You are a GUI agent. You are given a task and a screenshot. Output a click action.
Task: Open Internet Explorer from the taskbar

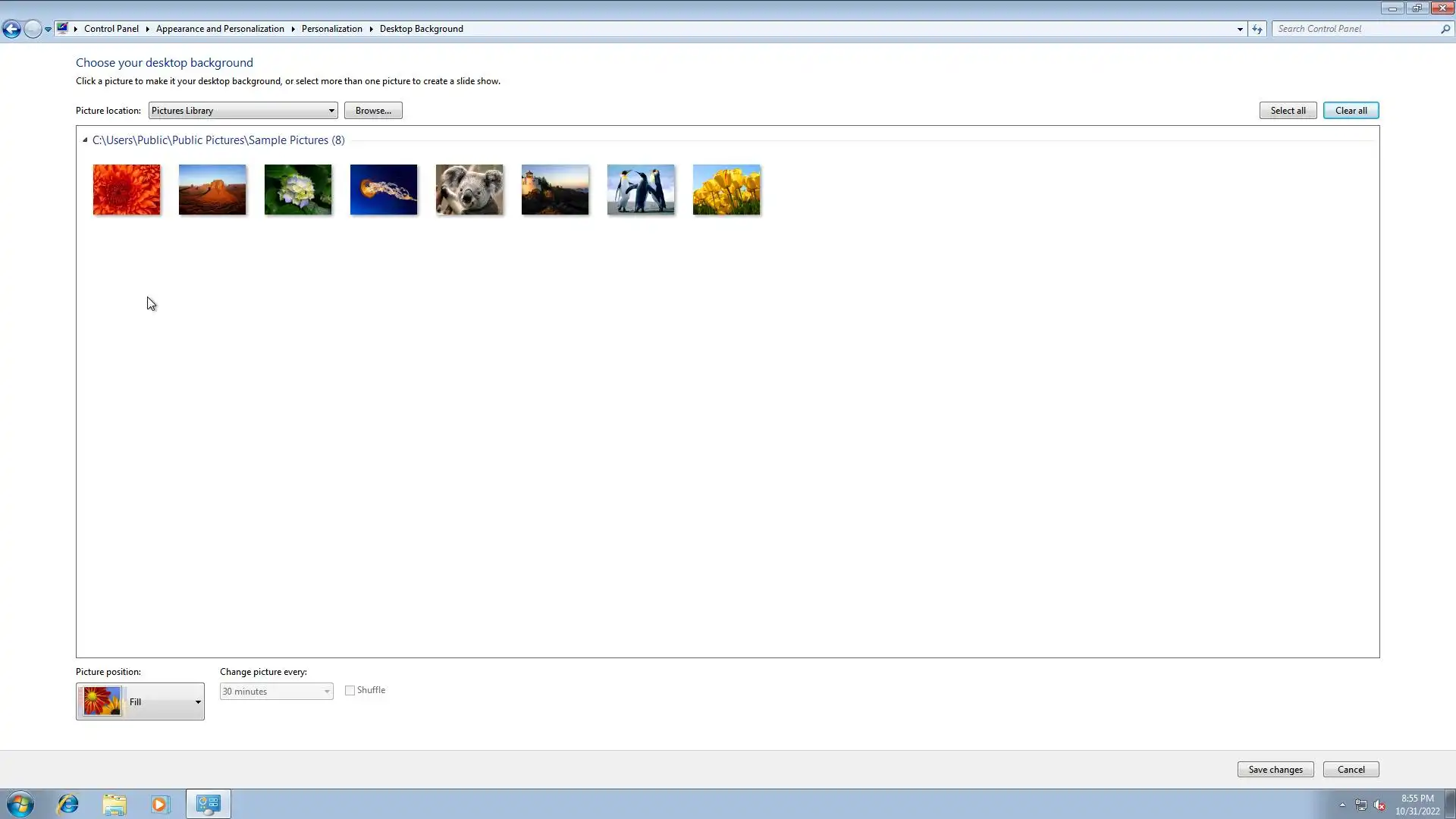(68, 804)
